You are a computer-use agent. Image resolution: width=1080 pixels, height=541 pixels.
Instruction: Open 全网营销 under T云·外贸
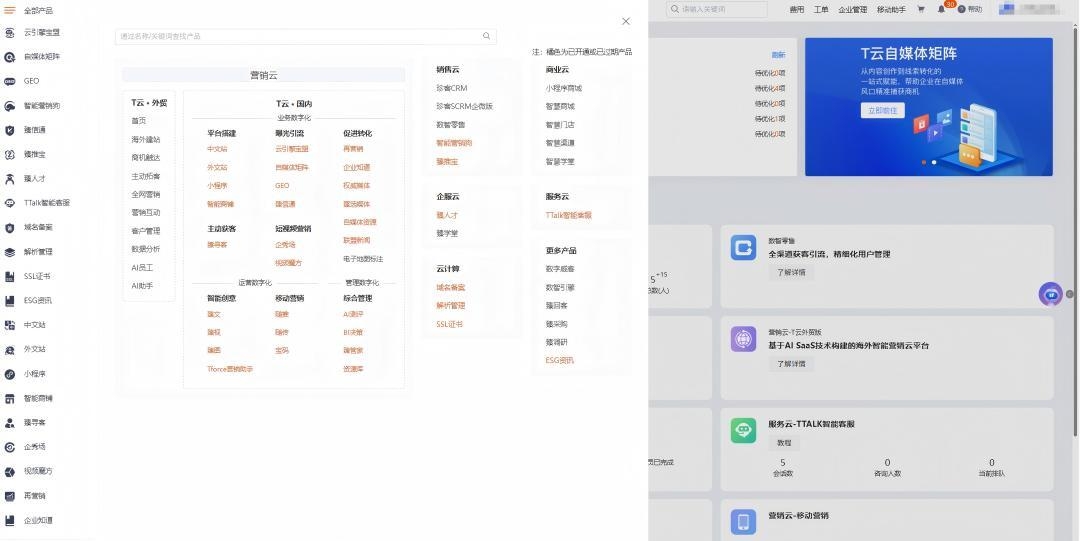pyautogui.click(x=146, y=194)
